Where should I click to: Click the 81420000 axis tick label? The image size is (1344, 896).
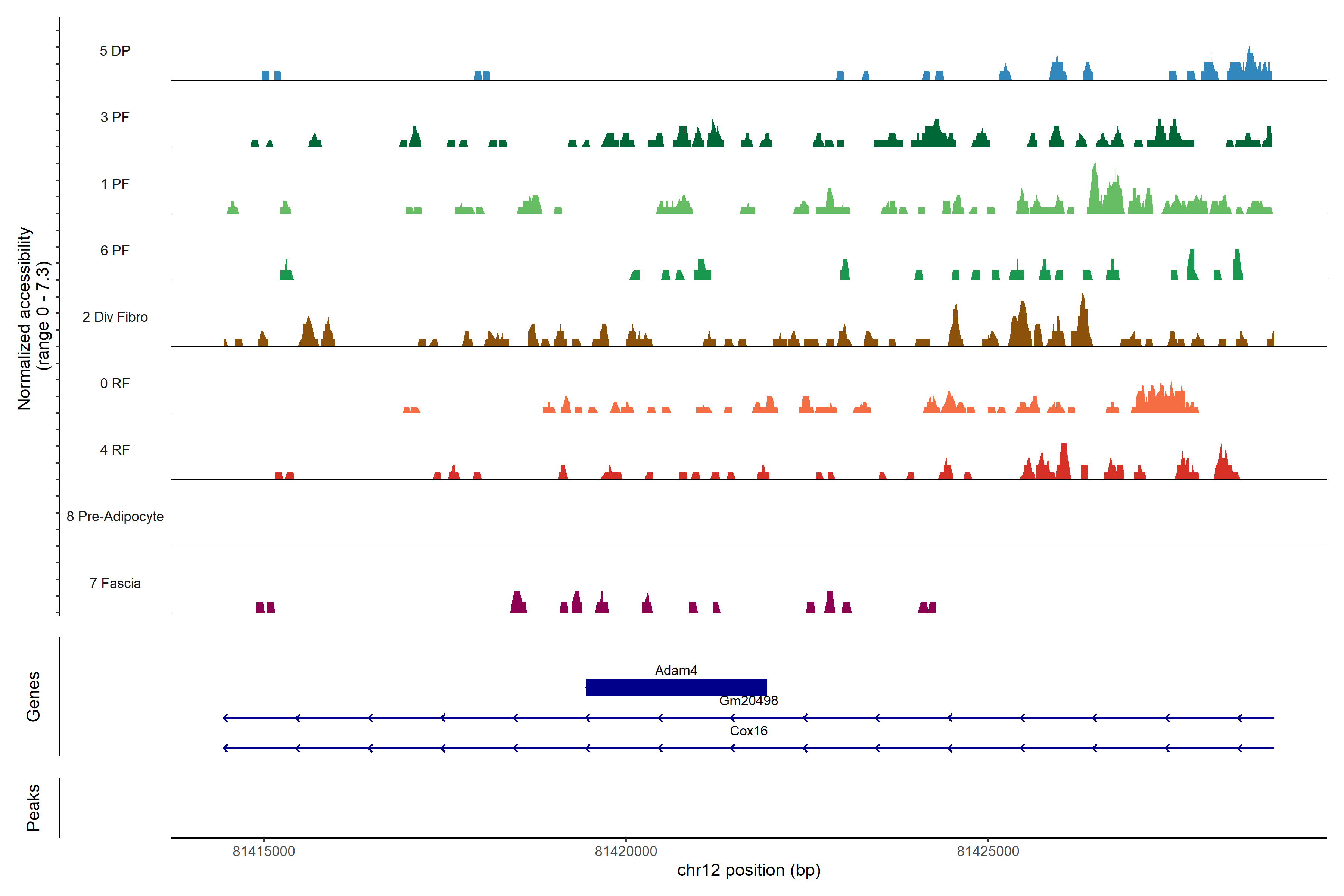[x=626, y=851]
